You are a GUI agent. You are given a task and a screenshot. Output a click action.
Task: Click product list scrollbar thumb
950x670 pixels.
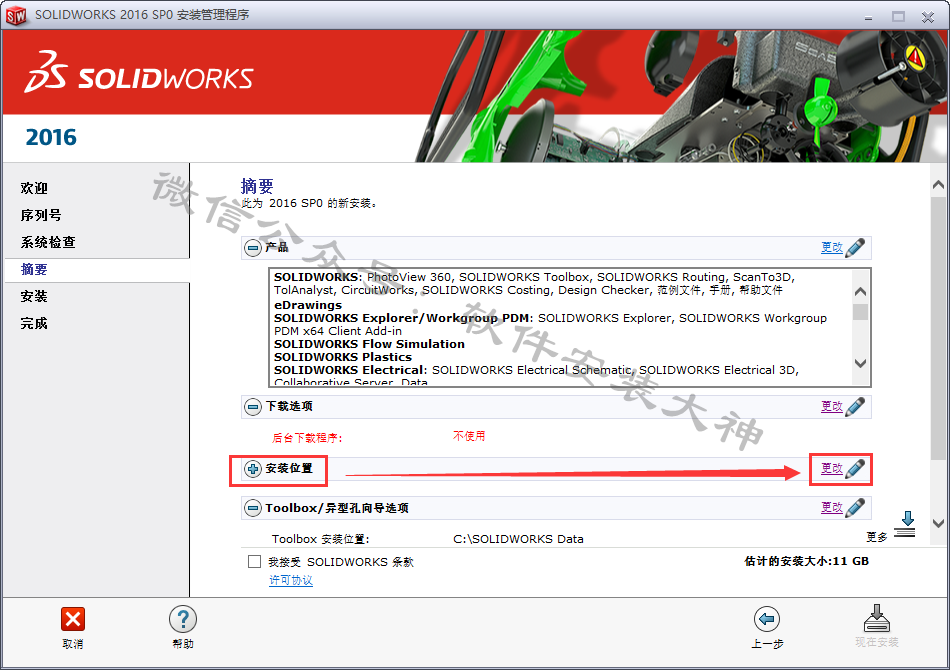pos(860,313)
